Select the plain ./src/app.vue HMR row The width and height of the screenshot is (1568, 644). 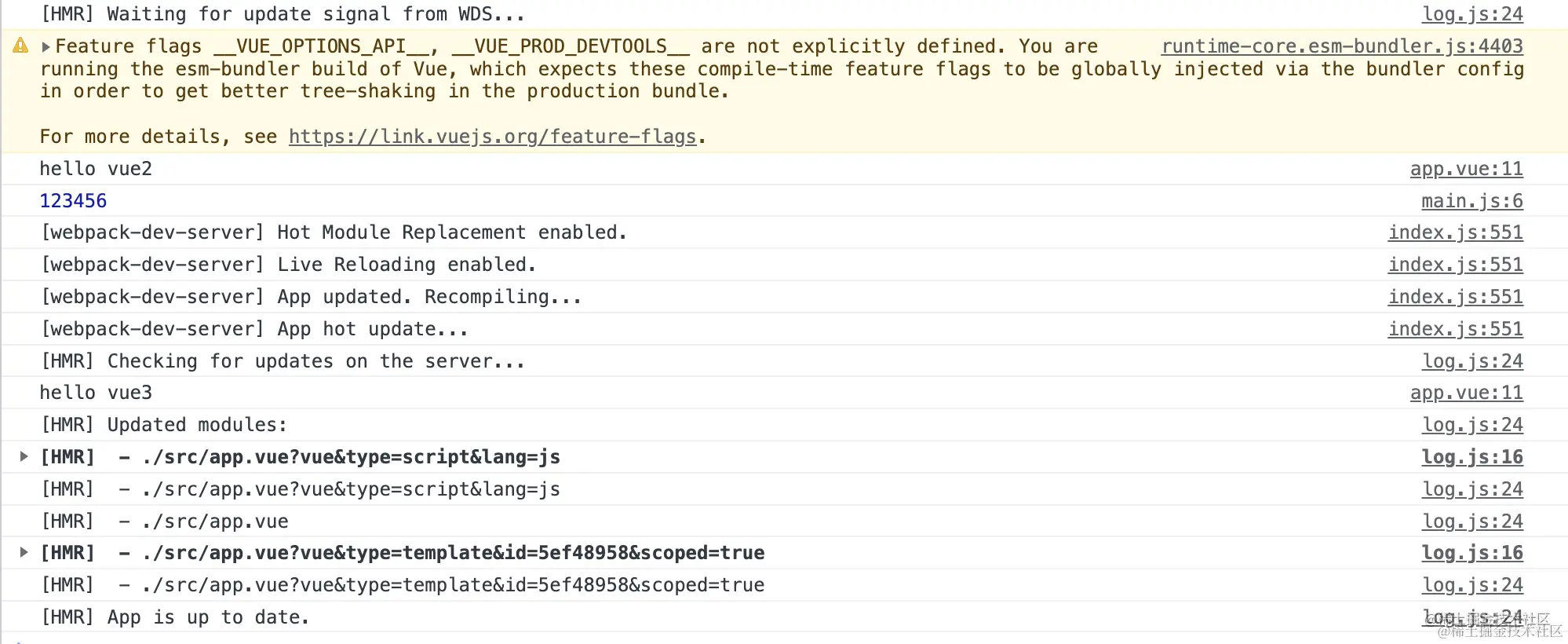click(165, 521)
